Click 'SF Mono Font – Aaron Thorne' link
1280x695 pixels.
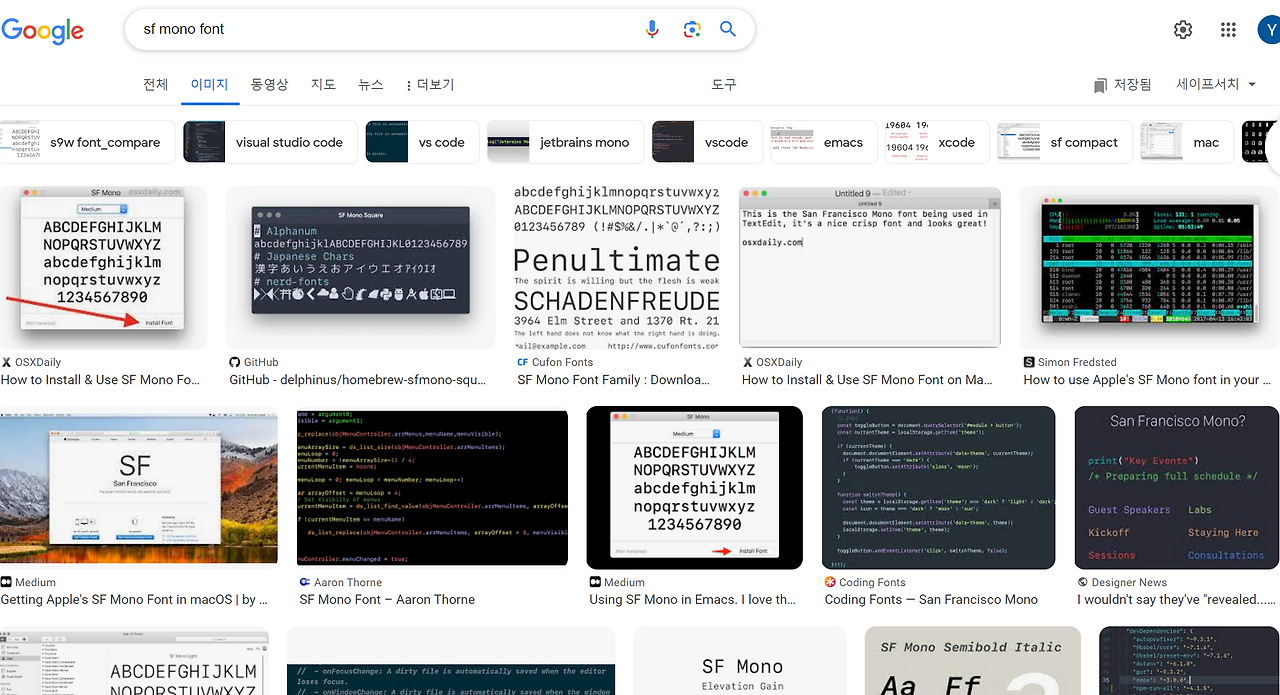click(x=387, y=600)
